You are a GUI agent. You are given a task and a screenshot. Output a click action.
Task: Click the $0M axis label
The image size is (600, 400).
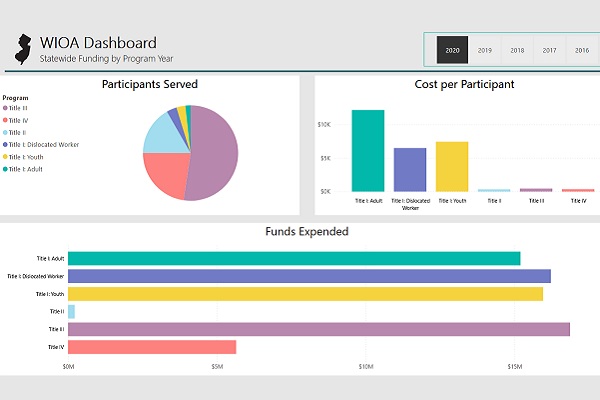(68, 367)
